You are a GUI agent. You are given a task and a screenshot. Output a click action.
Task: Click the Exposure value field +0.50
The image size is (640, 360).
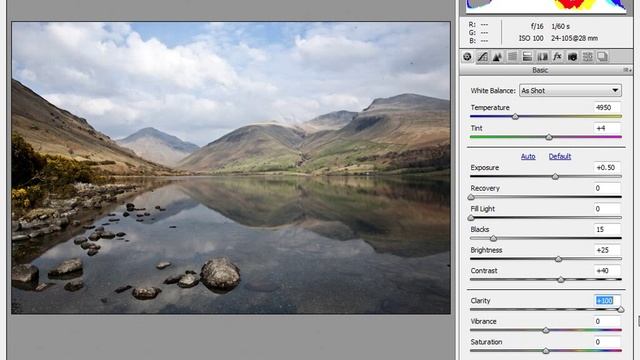[607, 168]
